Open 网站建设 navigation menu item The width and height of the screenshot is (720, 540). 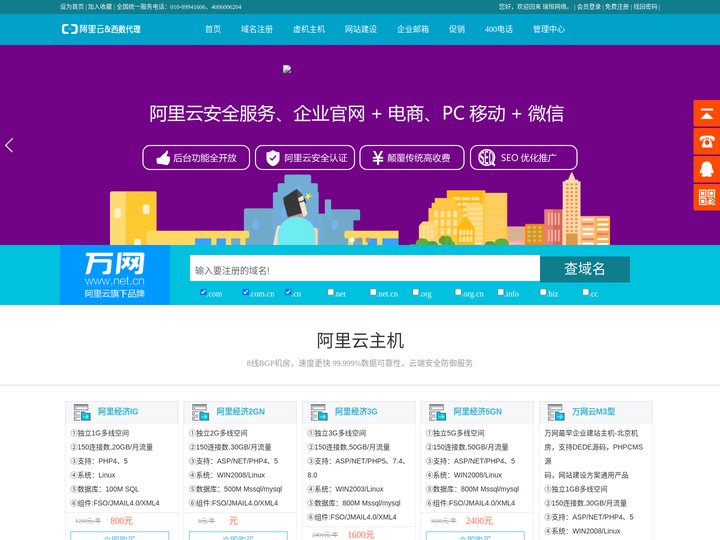click(360, 29)
